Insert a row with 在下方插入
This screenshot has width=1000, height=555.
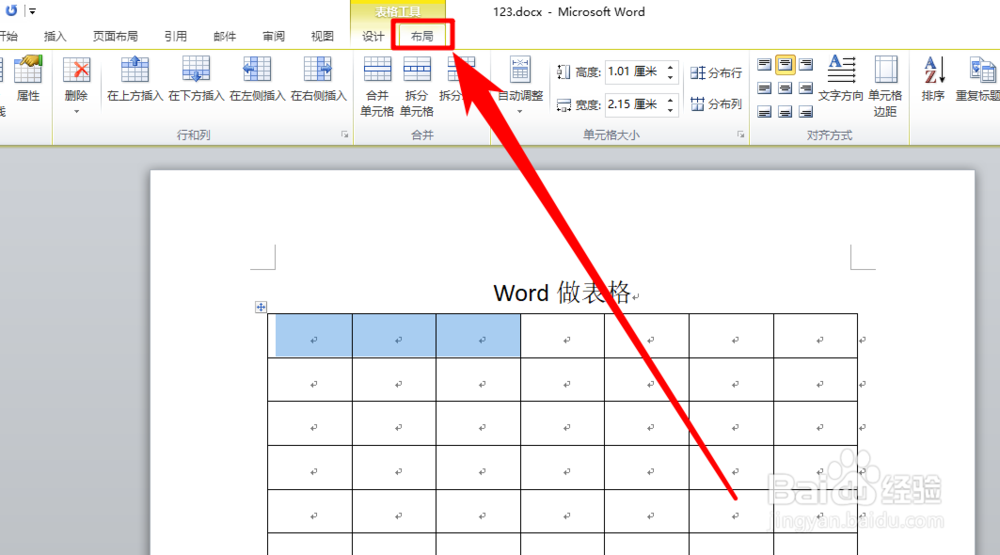(196, 79)
